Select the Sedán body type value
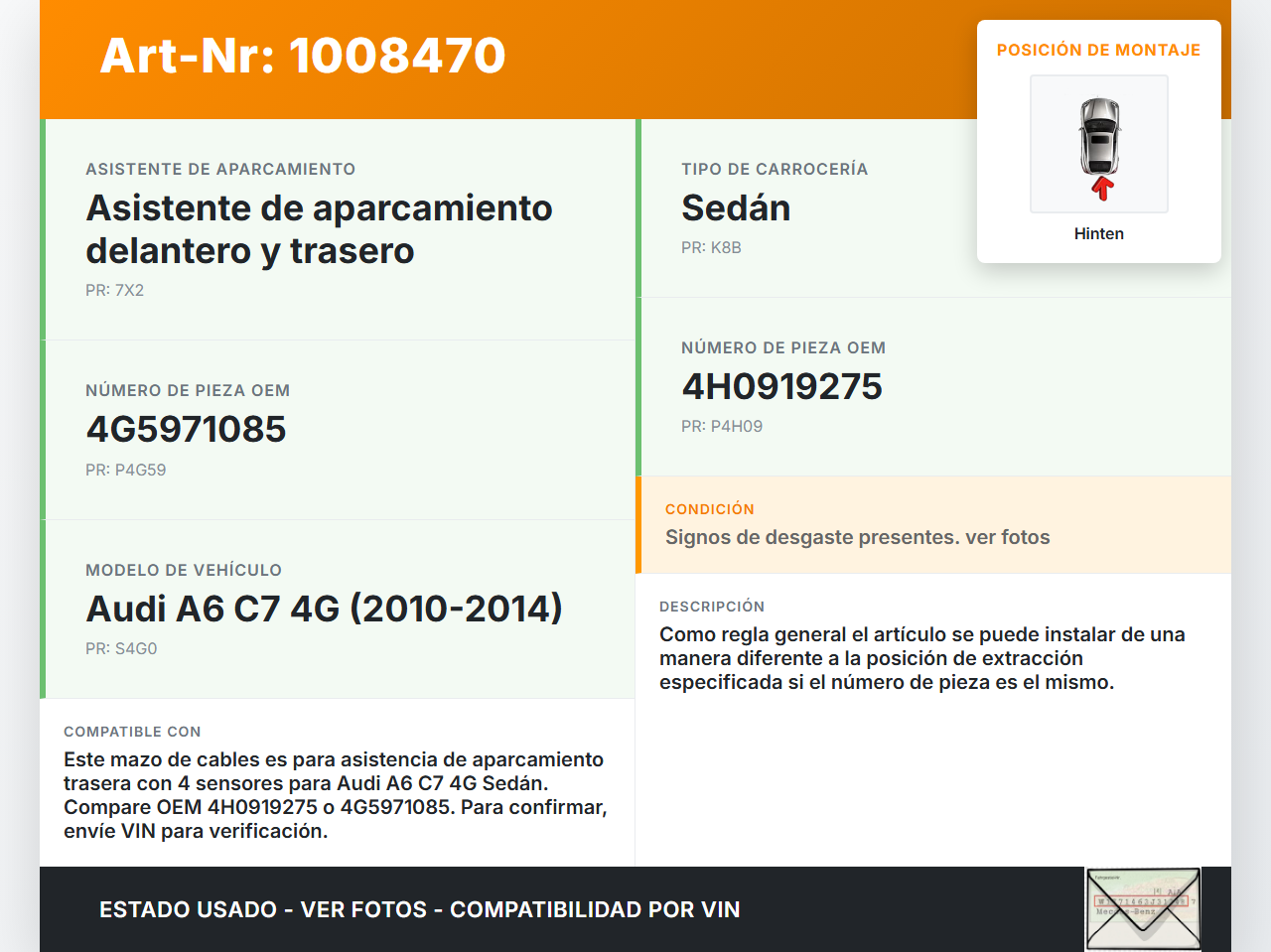This screenshot has width=1271, height=952. (736, 208)
